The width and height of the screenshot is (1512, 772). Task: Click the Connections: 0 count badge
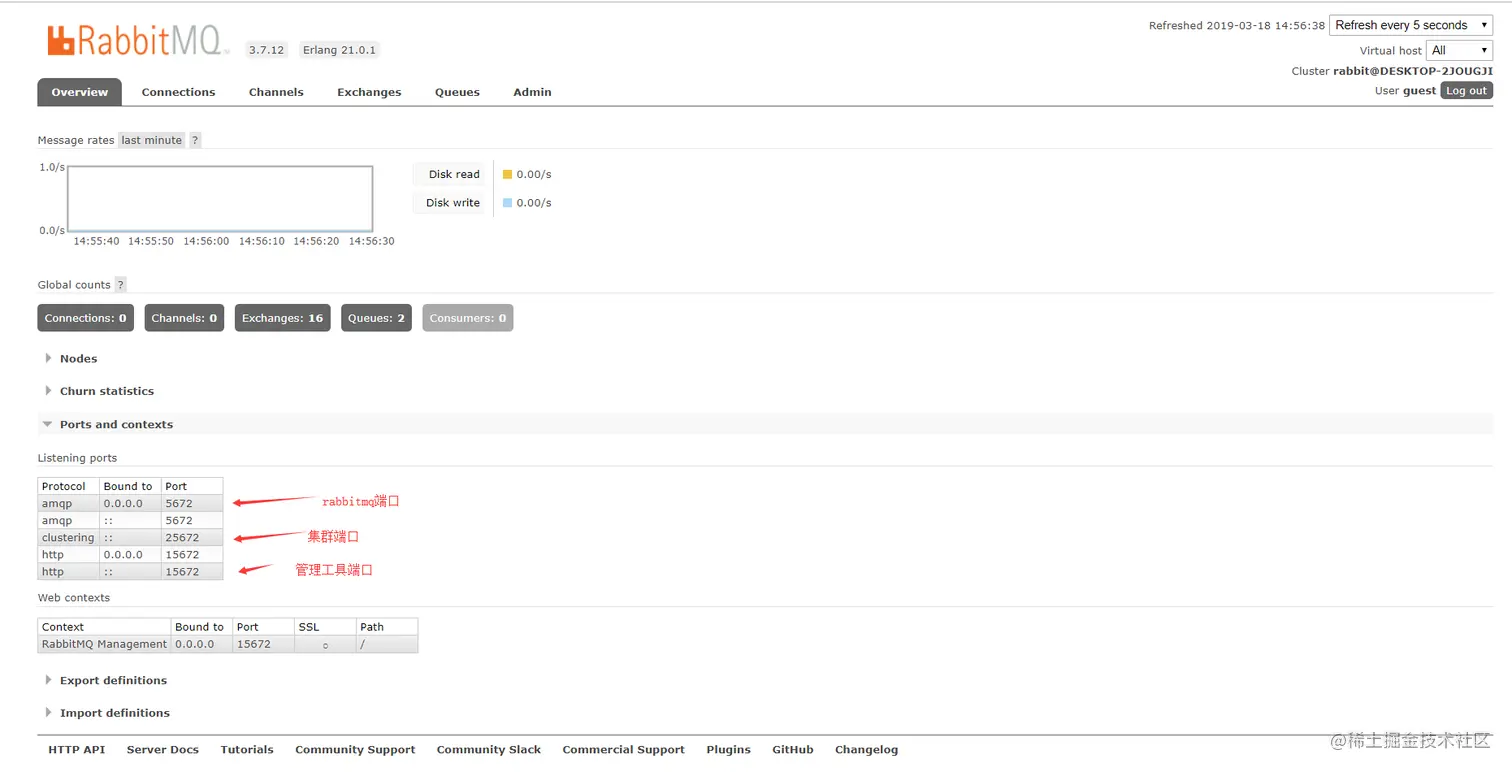[x=86, y=318]
